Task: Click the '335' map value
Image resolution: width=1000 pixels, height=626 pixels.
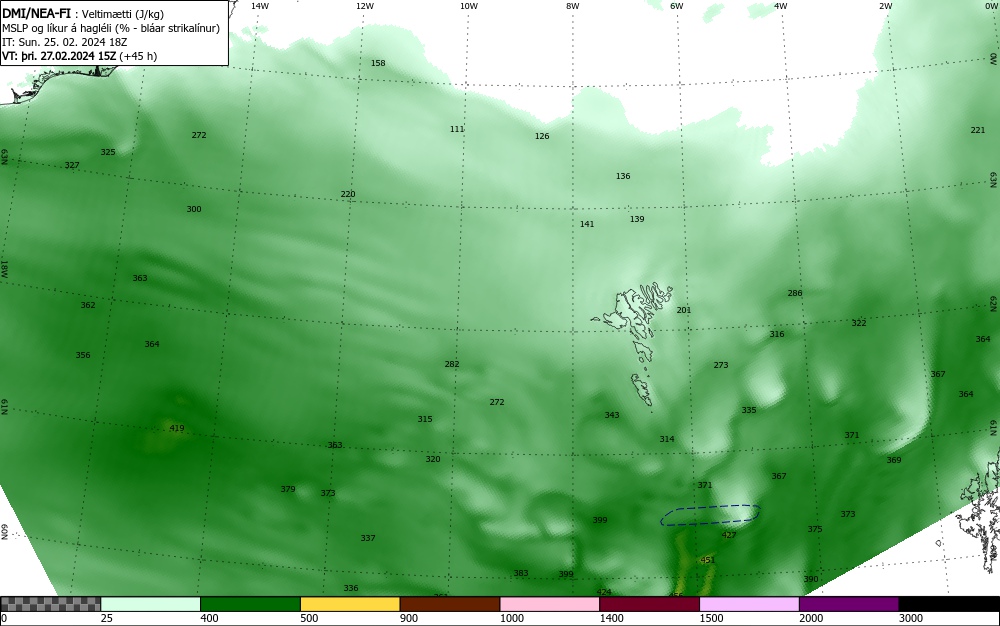Action: tap(749, 410)
